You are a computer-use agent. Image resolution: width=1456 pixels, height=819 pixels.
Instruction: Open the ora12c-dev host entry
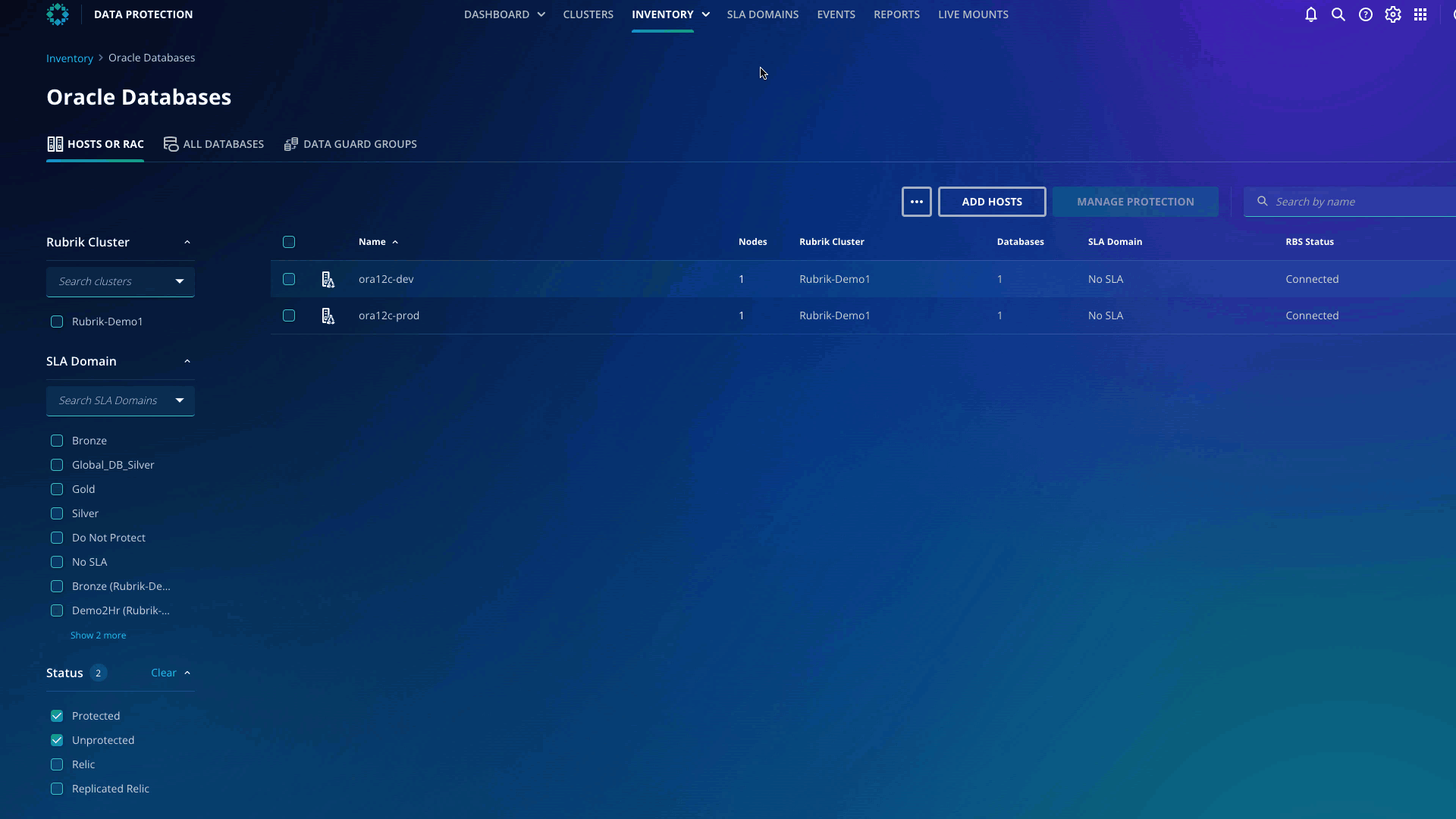pos(386,279)
